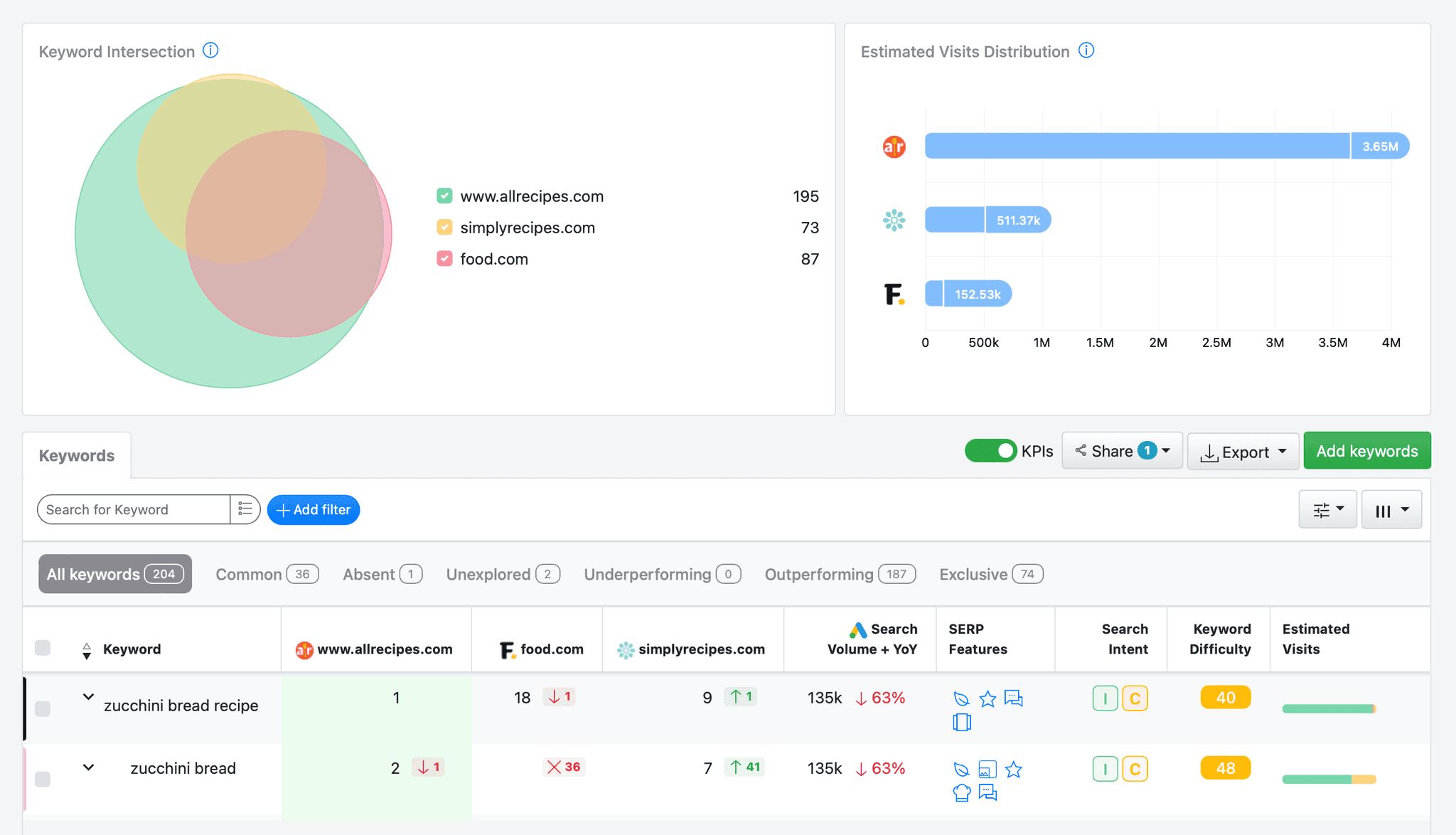Open the Share dropdown
1456x835 pixels.
(1122, 451)
